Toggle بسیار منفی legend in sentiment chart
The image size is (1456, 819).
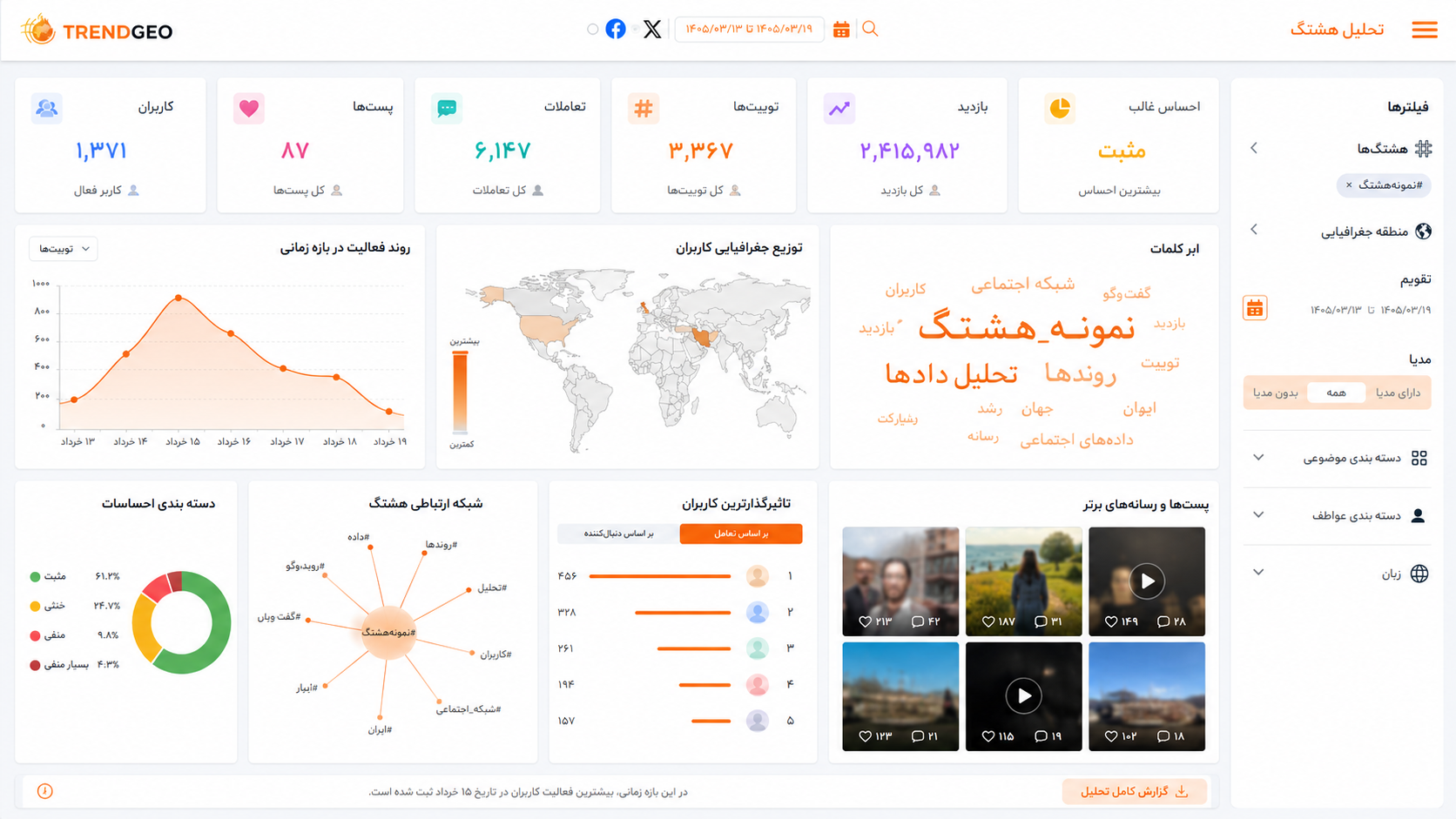[x=59, y=665]
